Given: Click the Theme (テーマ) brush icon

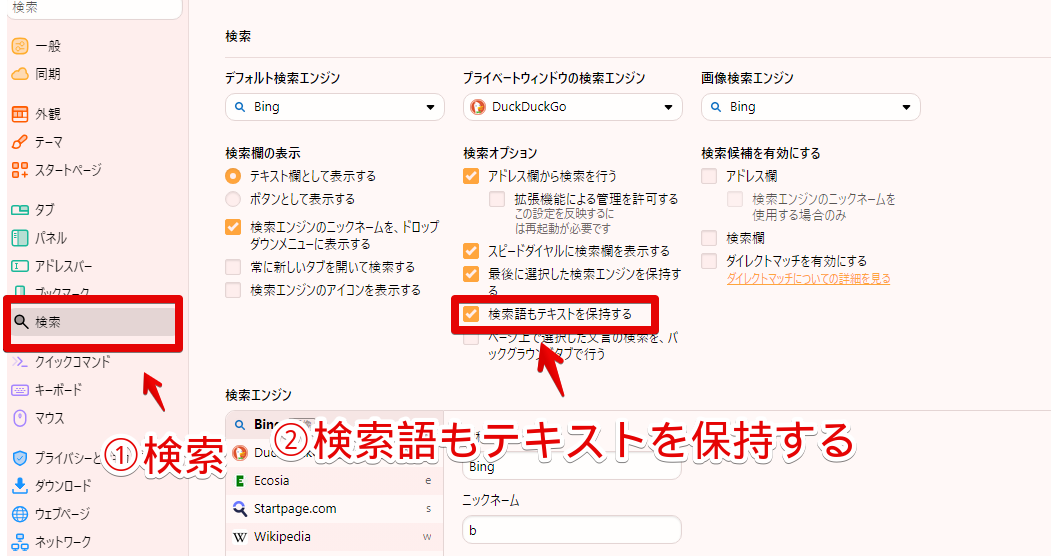Looking at the screenshot, I should pyautogui.click(x=20, y=142).
